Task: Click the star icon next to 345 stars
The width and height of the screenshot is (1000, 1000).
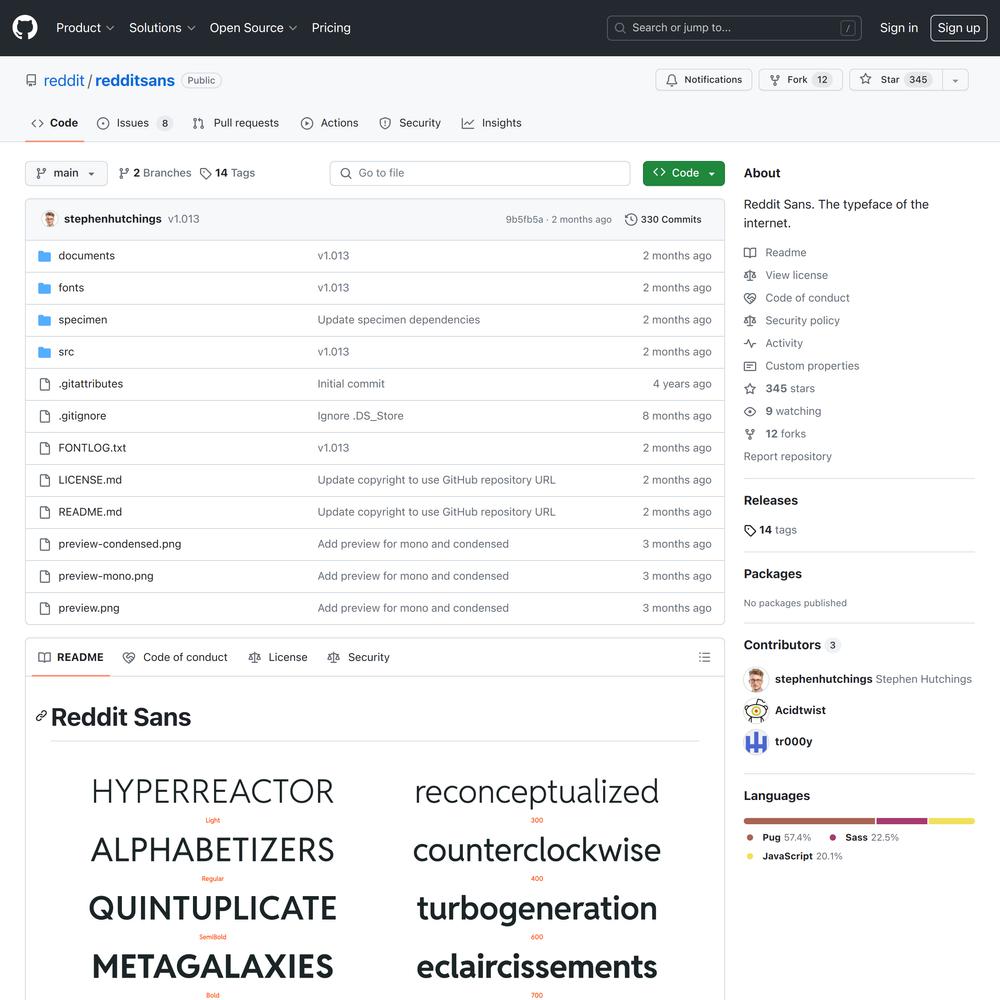Action: pyautogui.click(x=750, y=388)
